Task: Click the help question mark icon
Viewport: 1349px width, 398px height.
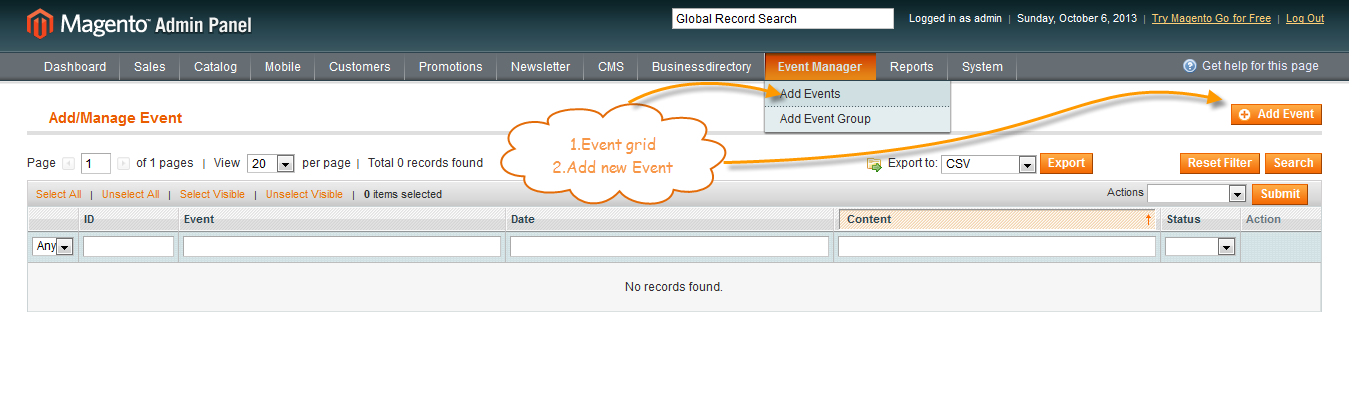Action: (x=1189, y=66)
